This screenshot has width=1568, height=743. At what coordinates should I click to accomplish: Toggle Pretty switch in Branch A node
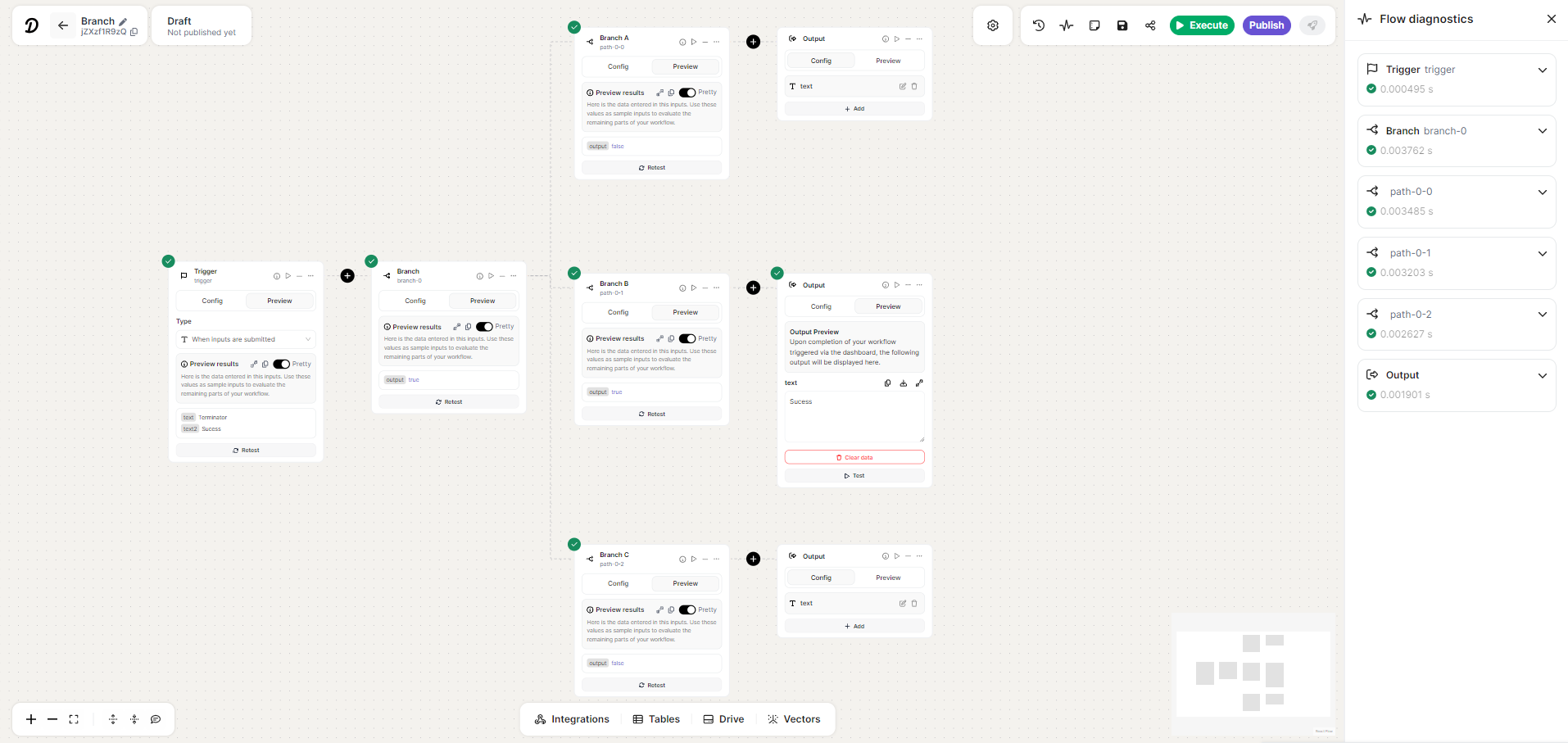click(687, 93)
